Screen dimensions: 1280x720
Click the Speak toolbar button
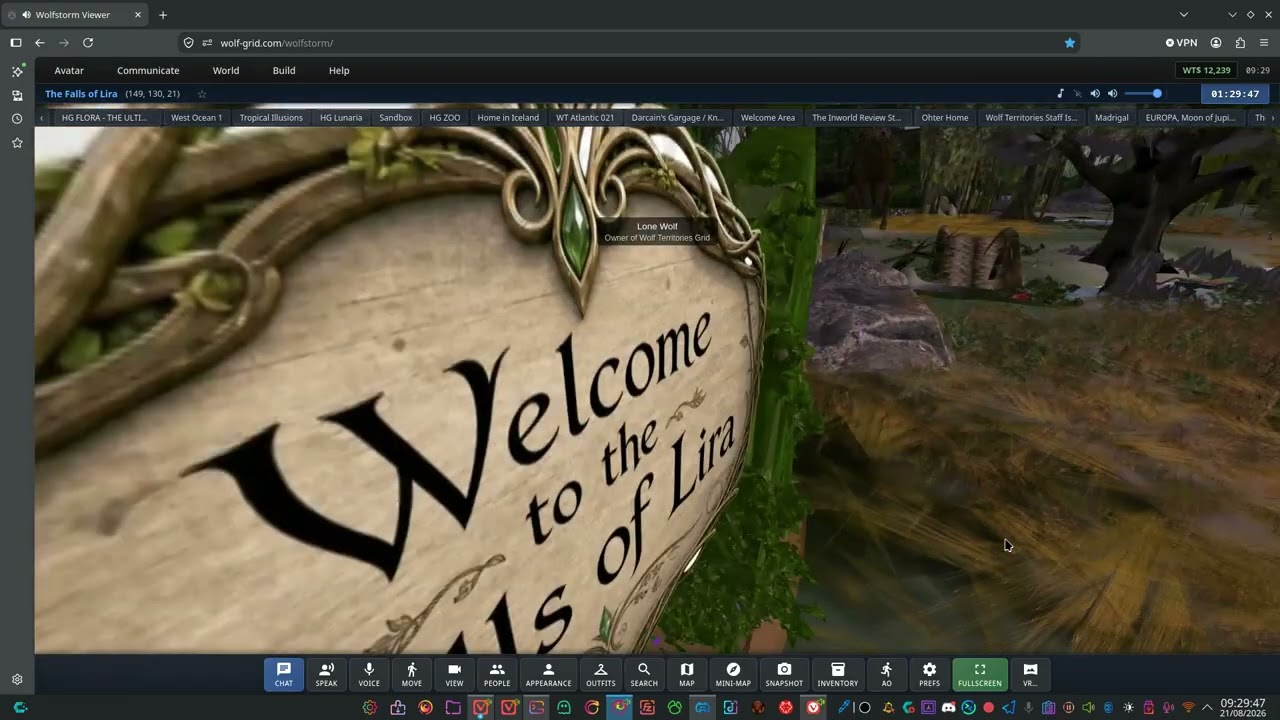[x=326, y=674]
